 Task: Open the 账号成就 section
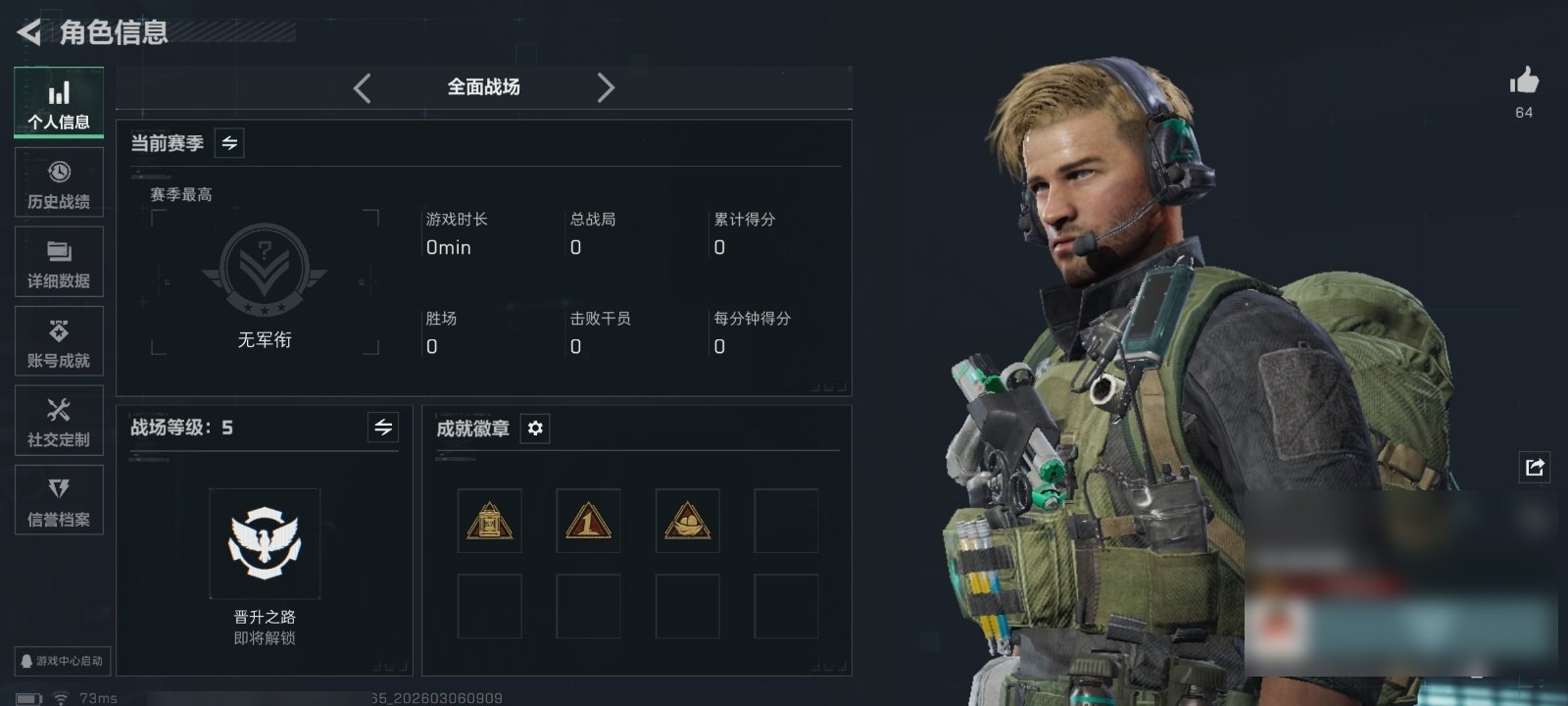coord(59,341)
